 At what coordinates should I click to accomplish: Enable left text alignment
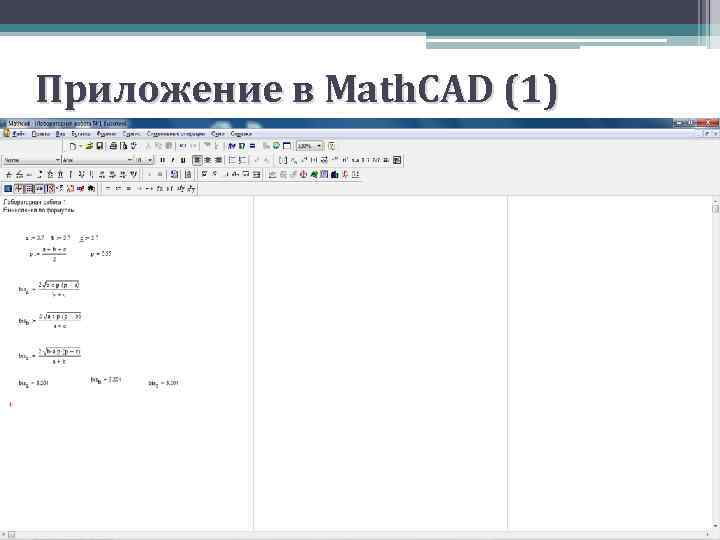point(197,160)
